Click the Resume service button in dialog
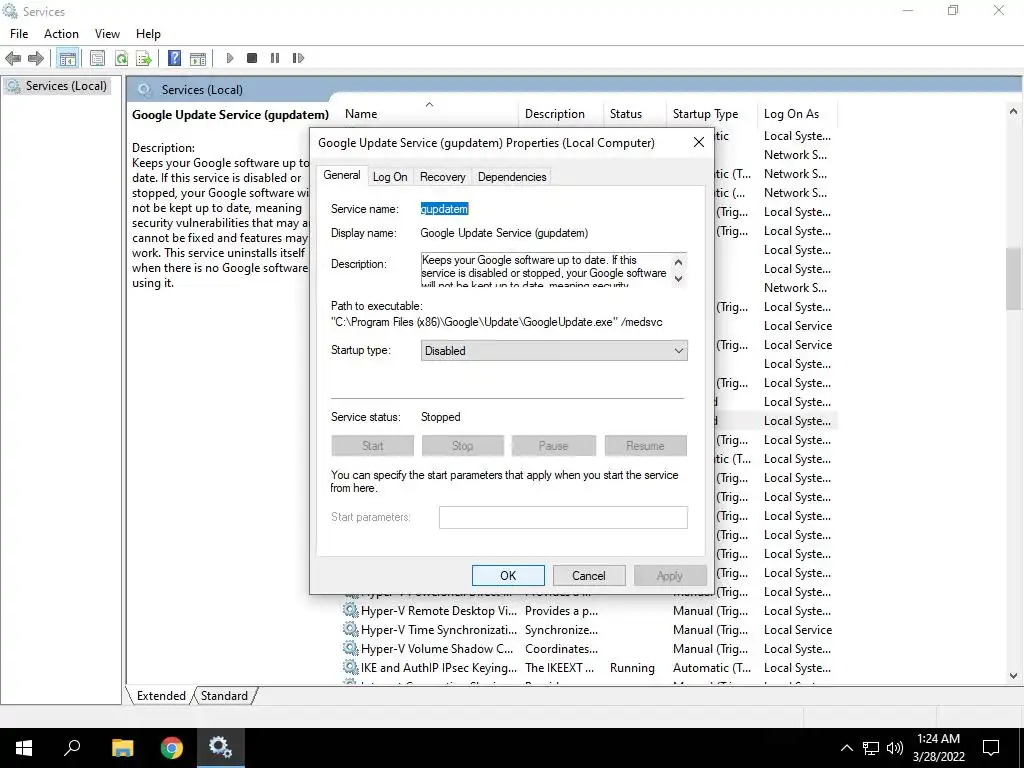The height and width of the screenshot is (768, 1024). (x=645, y=445)
